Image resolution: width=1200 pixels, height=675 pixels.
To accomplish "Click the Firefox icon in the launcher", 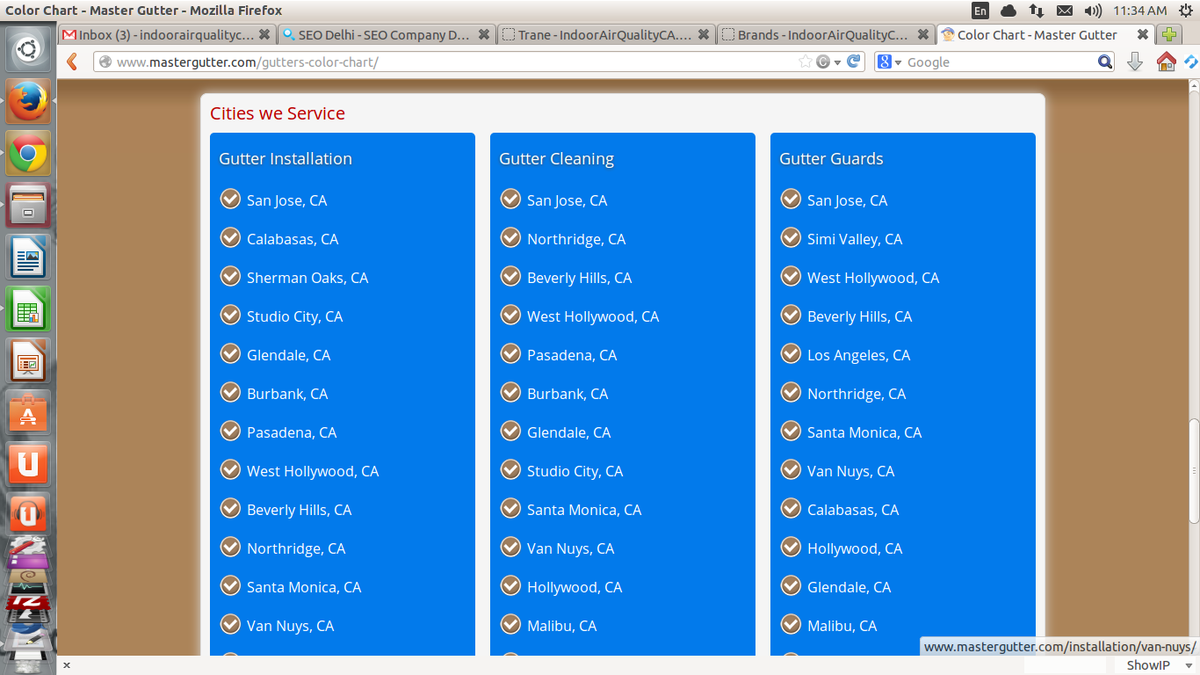I will click(x=28, y=100).
